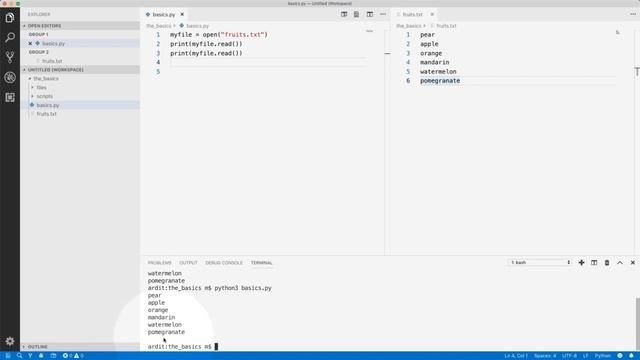Open the Search view in activity bar

click(x=10, y=38)
